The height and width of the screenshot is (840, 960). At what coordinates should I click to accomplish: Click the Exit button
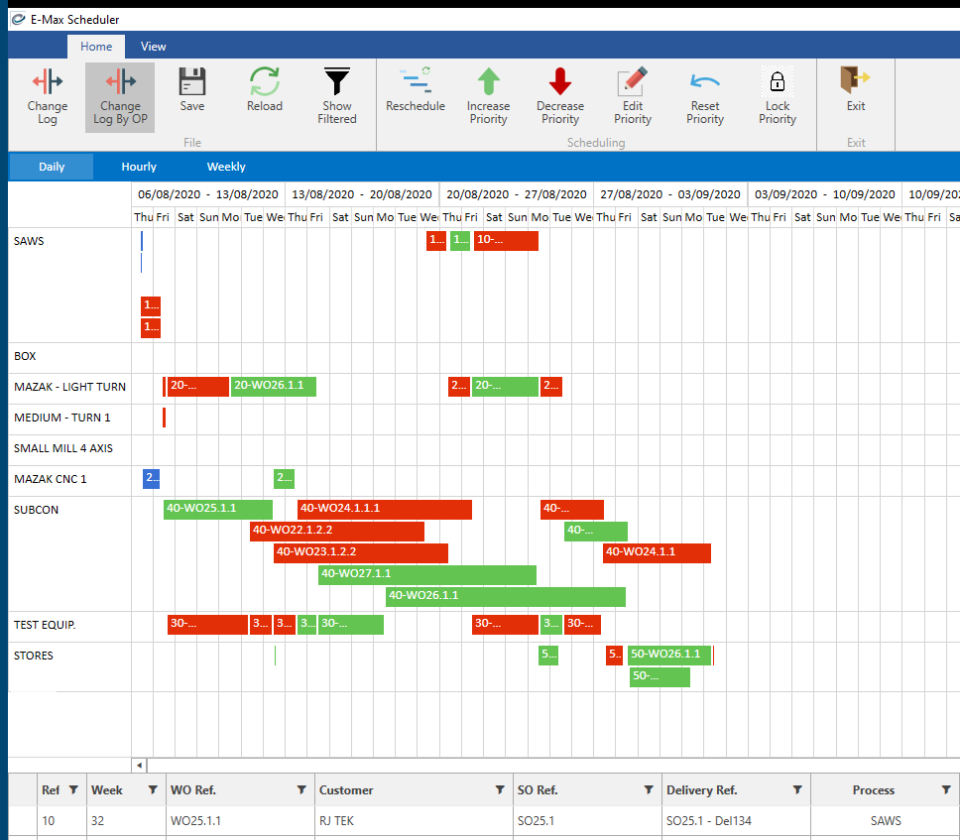[x=855, y=95]
